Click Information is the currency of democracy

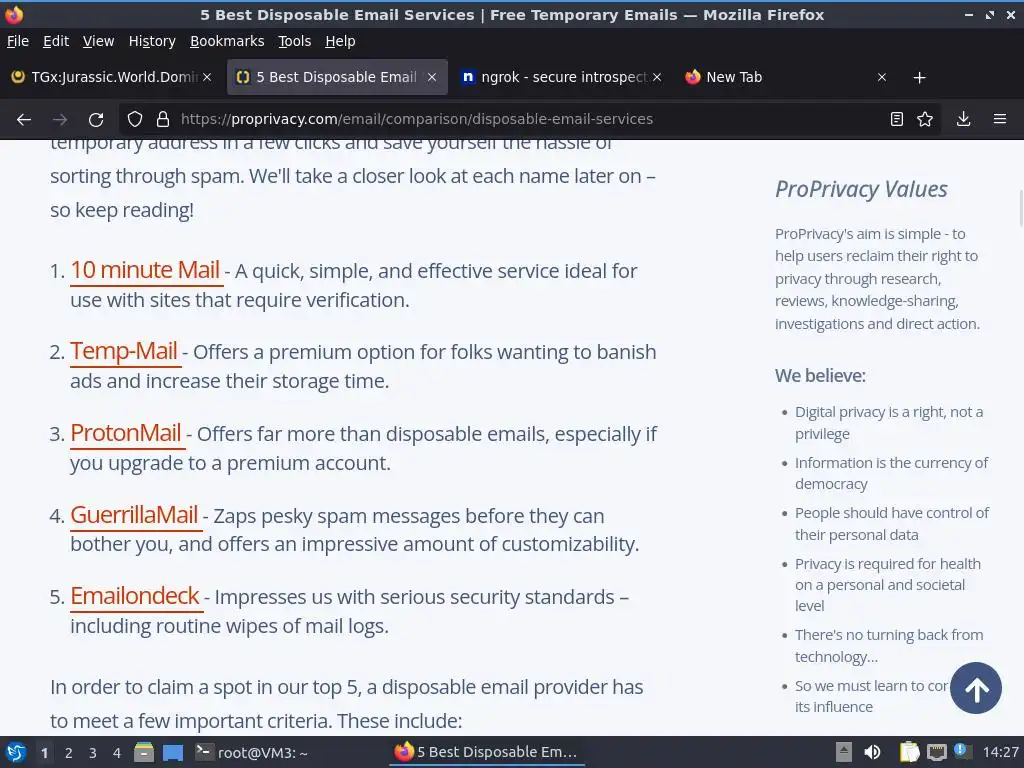click(891, 473)
